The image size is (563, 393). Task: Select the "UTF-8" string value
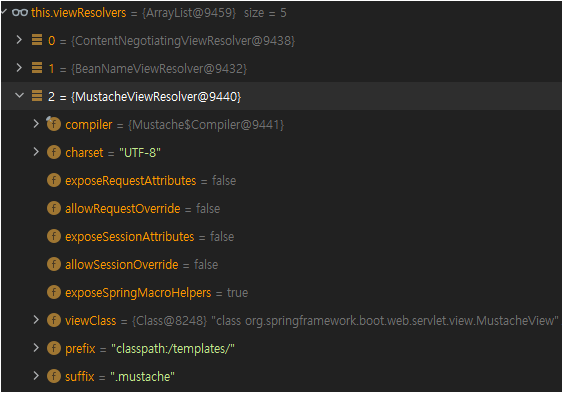[x=140, y=153]
